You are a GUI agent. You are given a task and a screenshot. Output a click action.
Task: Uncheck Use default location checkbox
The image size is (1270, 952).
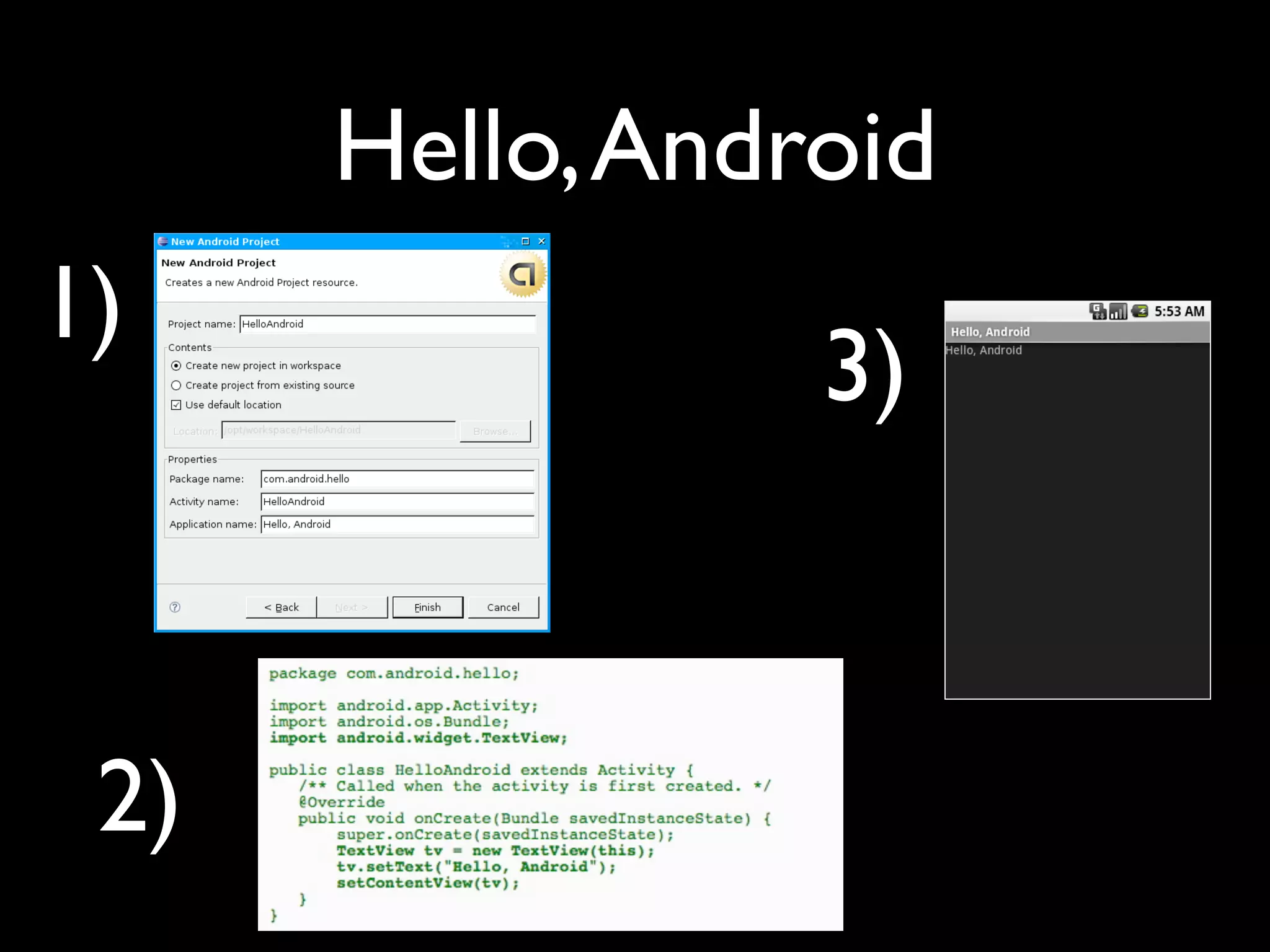(x=176, y=405)
